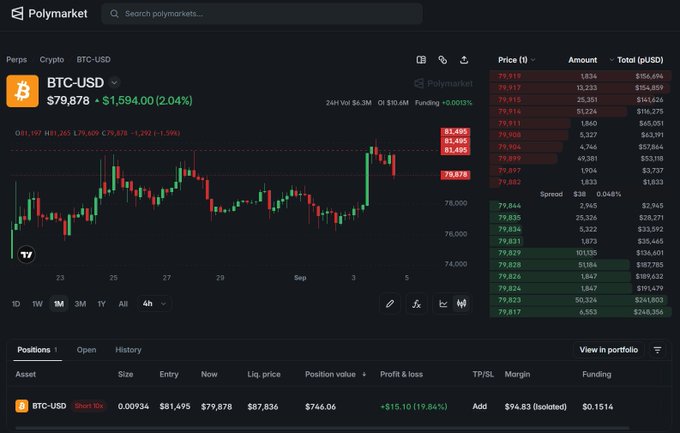
Task: Click the Liq. price column header
Action: point(264,374)
